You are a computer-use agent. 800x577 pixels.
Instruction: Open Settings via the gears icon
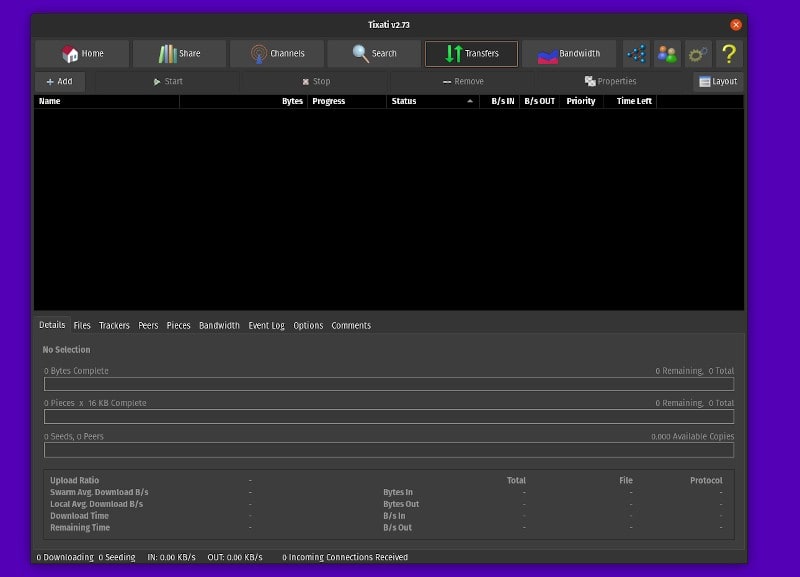click(x=698, y=54)
